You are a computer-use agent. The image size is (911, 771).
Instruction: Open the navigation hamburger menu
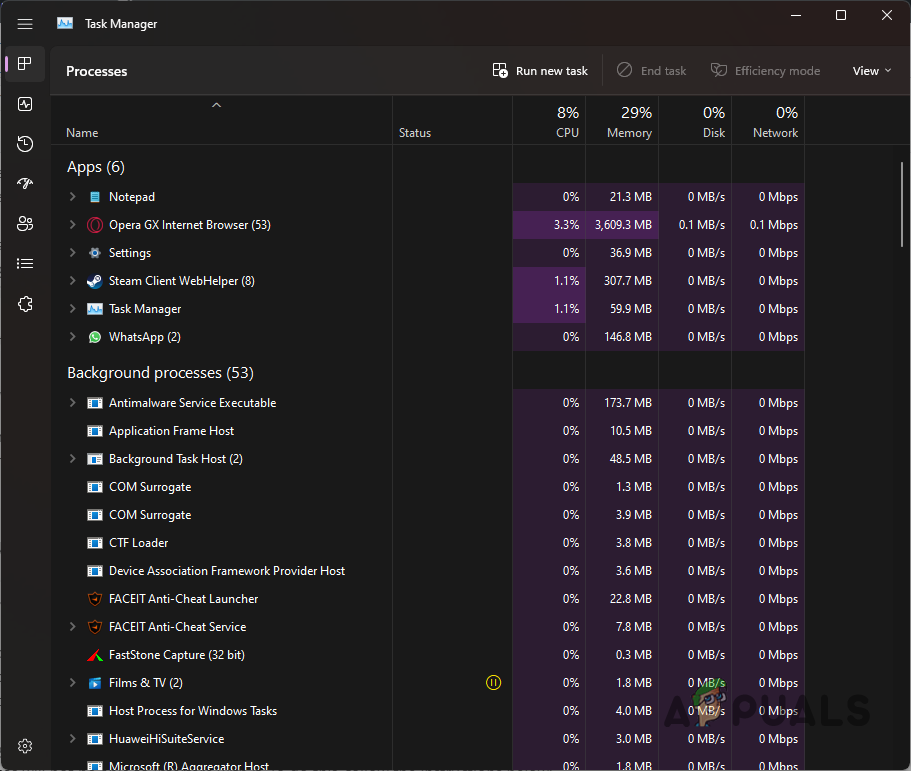[x=24, y=23]
